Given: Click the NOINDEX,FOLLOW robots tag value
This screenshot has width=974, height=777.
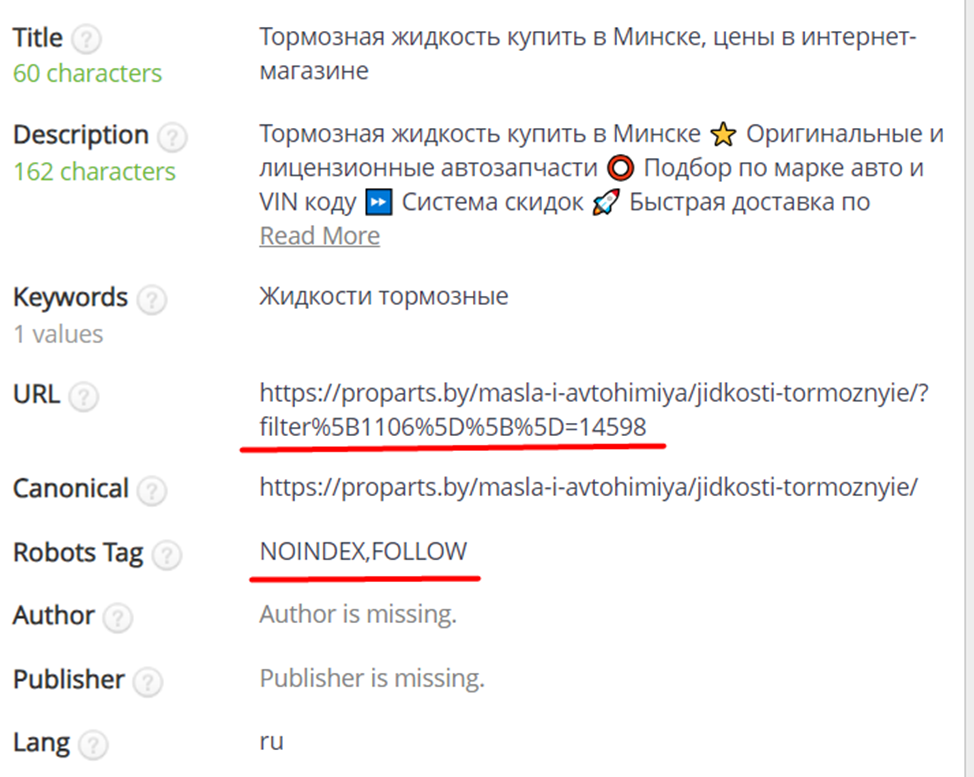Looking at the screenshot, I should (363, 551).
